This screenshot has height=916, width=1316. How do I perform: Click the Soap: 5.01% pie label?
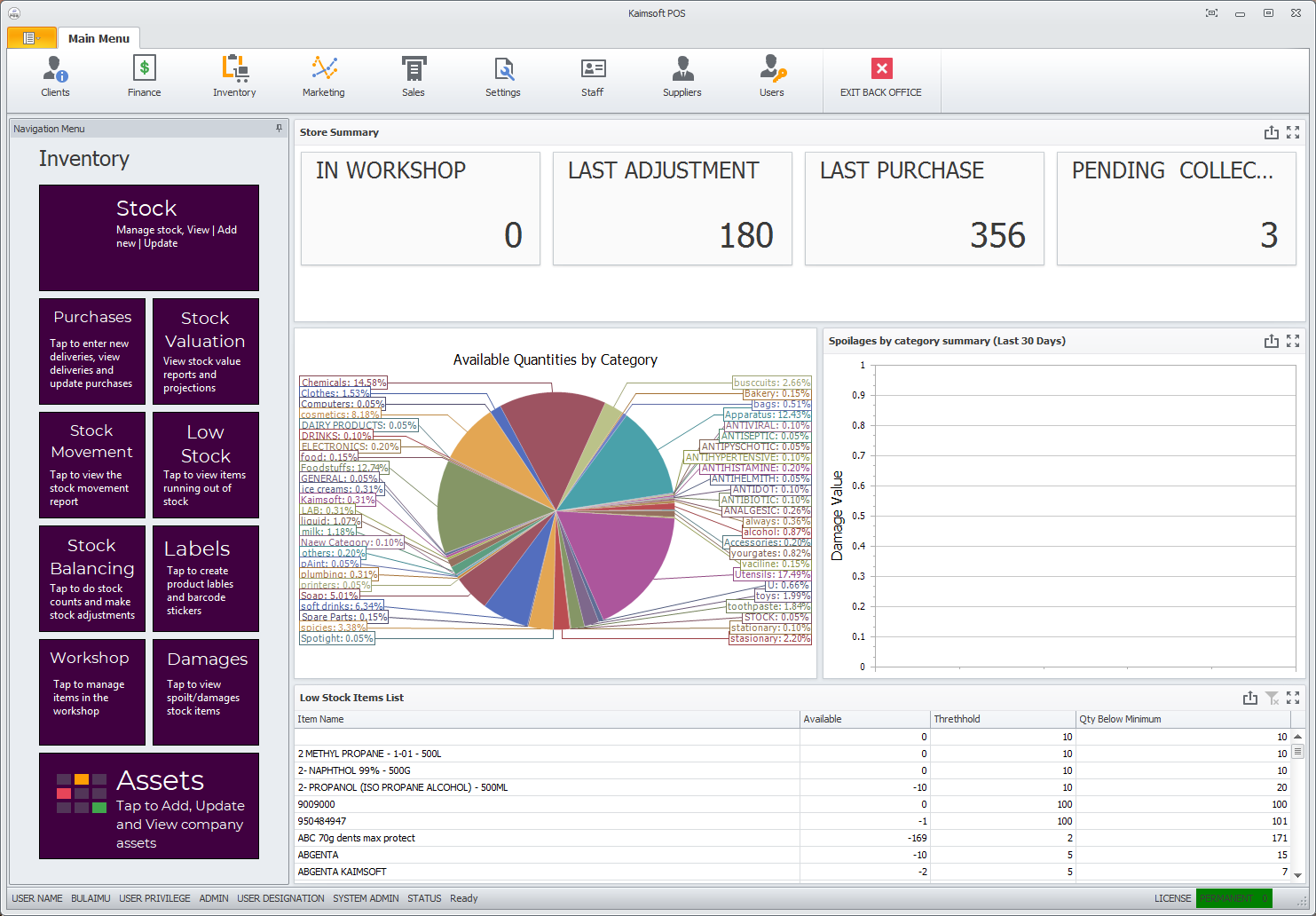330,596
